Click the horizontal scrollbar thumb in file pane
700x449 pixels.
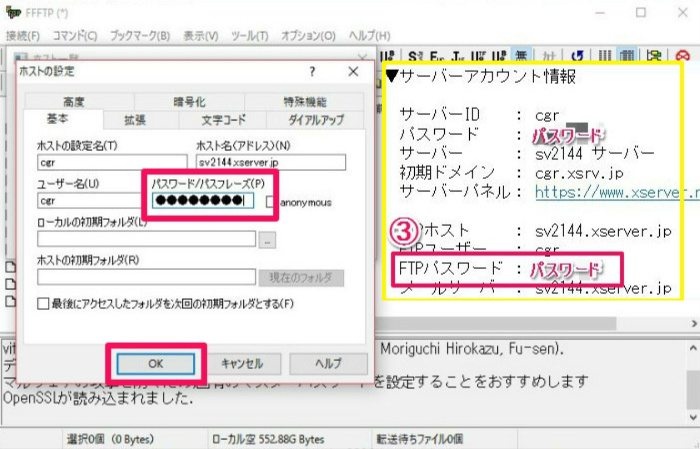tap(496, 323)
